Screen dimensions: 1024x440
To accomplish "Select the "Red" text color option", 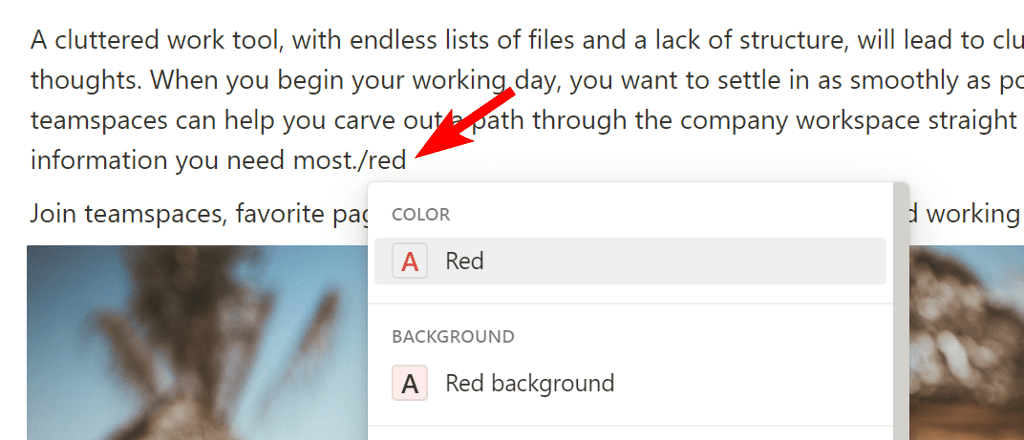I will (x=465, y=262).
